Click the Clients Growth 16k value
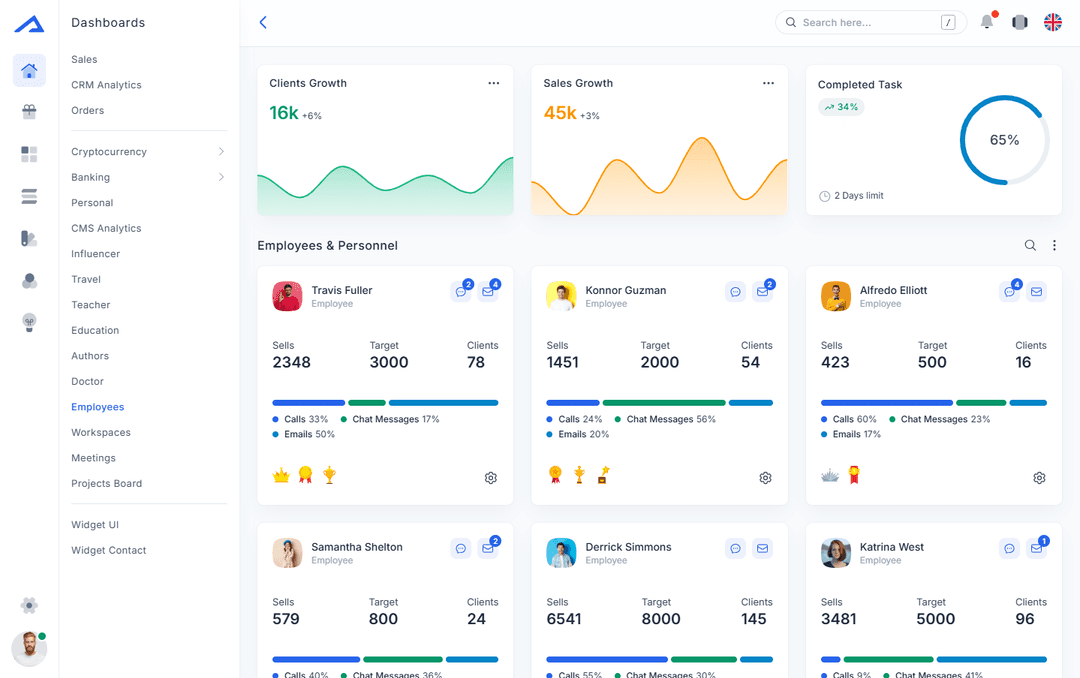 click(x=284, y=112)
